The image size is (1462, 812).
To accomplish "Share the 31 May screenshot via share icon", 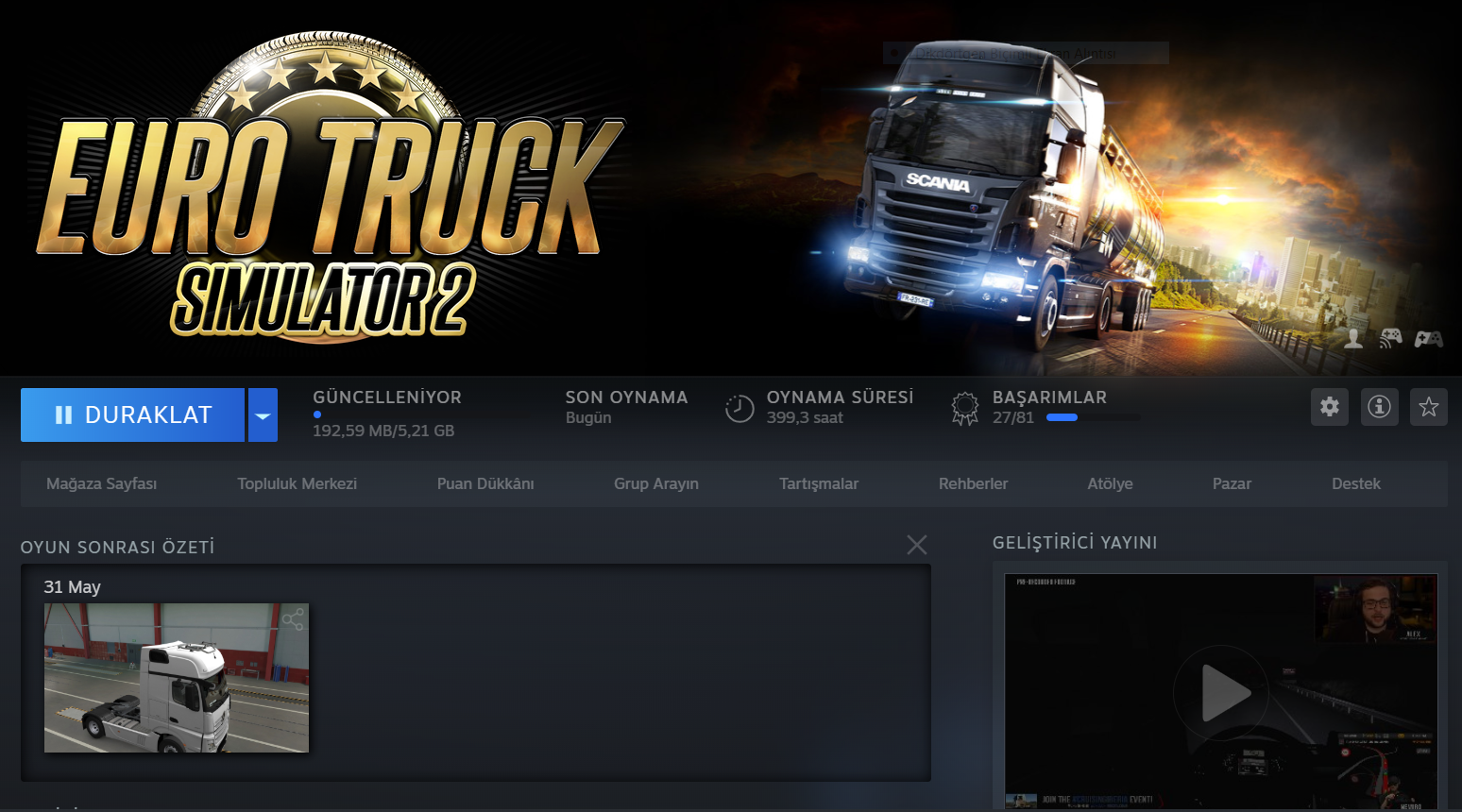I will pos(293,619).
